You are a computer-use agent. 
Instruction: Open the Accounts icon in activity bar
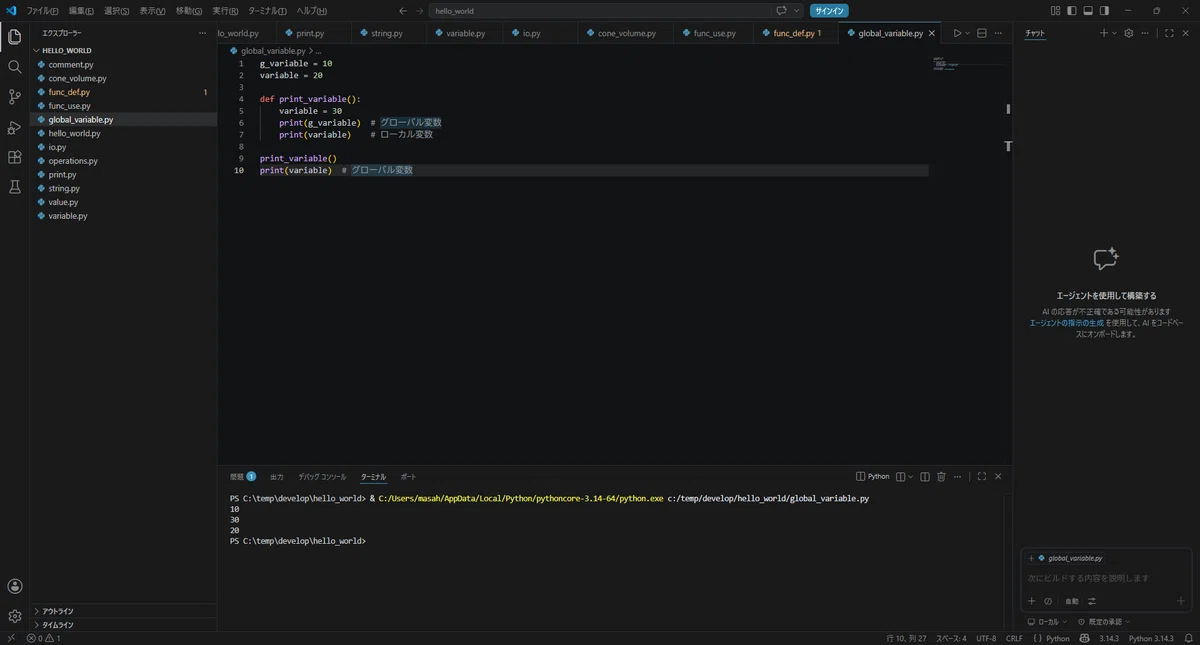coord(14,586)
